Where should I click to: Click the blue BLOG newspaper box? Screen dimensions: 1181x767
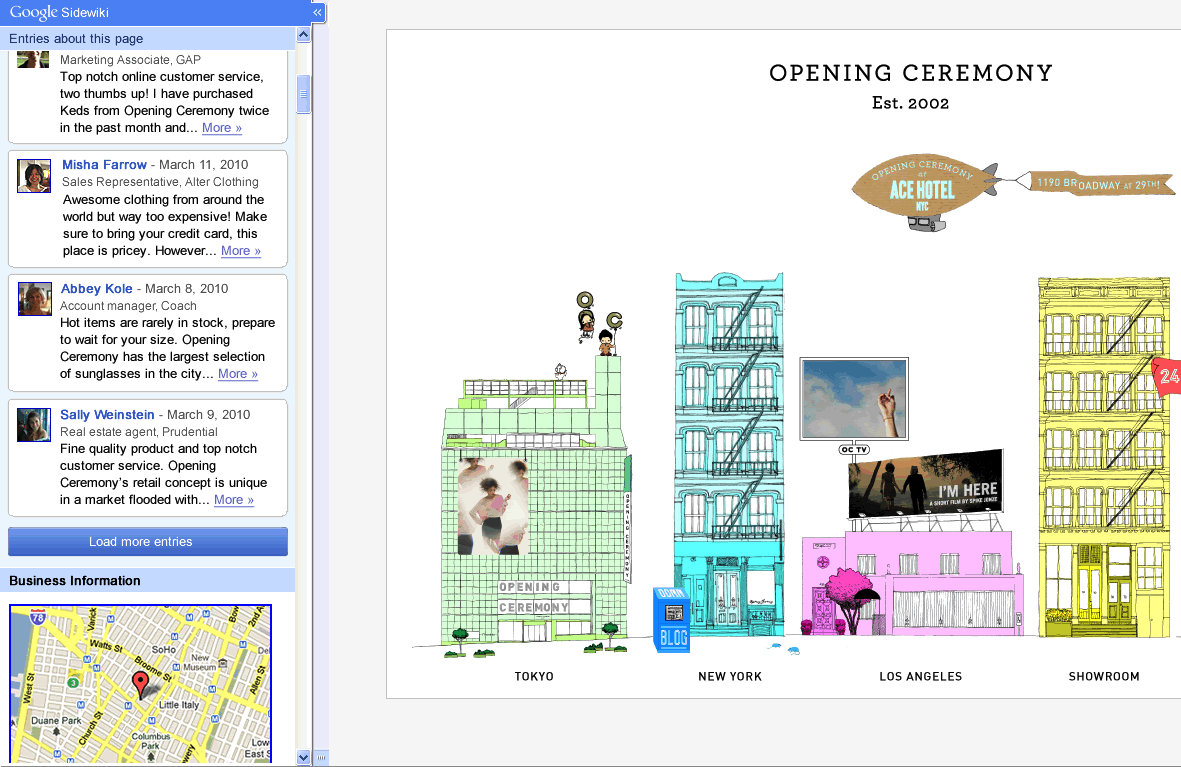pos(671,619)
